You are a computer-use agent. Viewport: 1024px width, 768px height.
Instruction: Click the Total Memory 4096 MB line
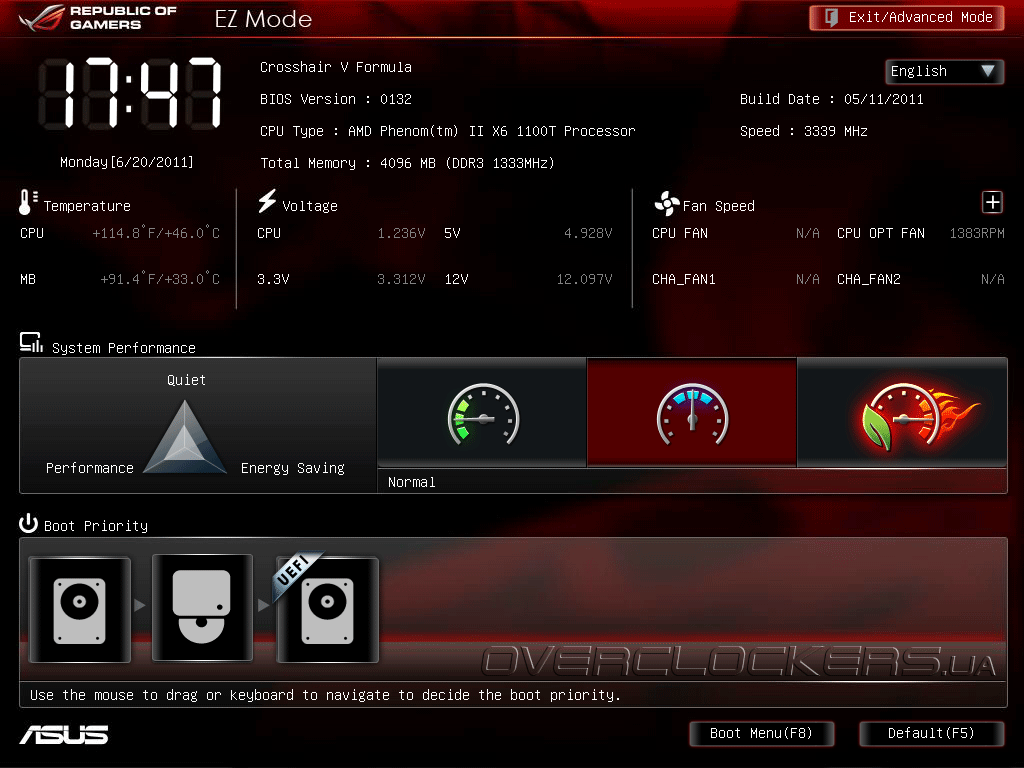(407, 163)
